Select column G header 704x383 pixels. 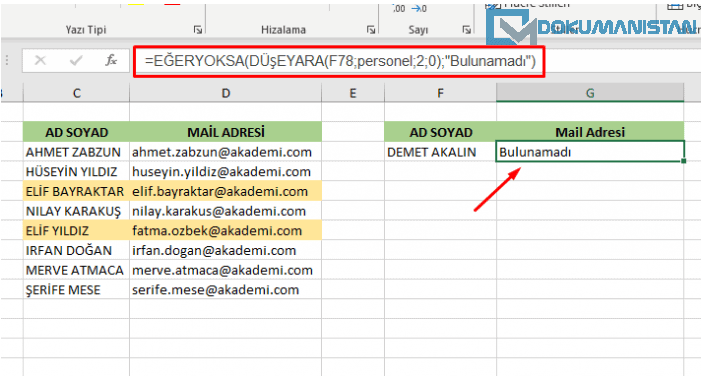(x=590, y=93)
